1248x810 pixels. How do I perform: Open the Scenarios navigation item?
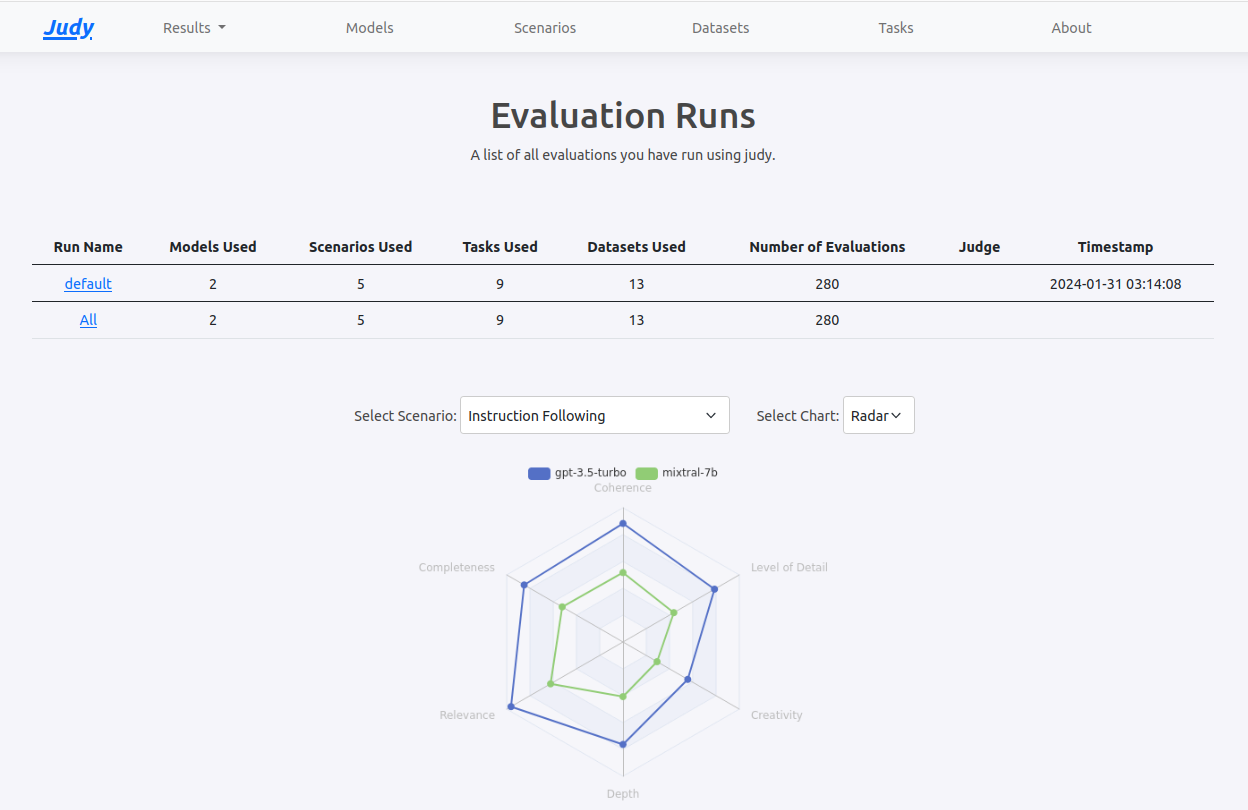544,28
